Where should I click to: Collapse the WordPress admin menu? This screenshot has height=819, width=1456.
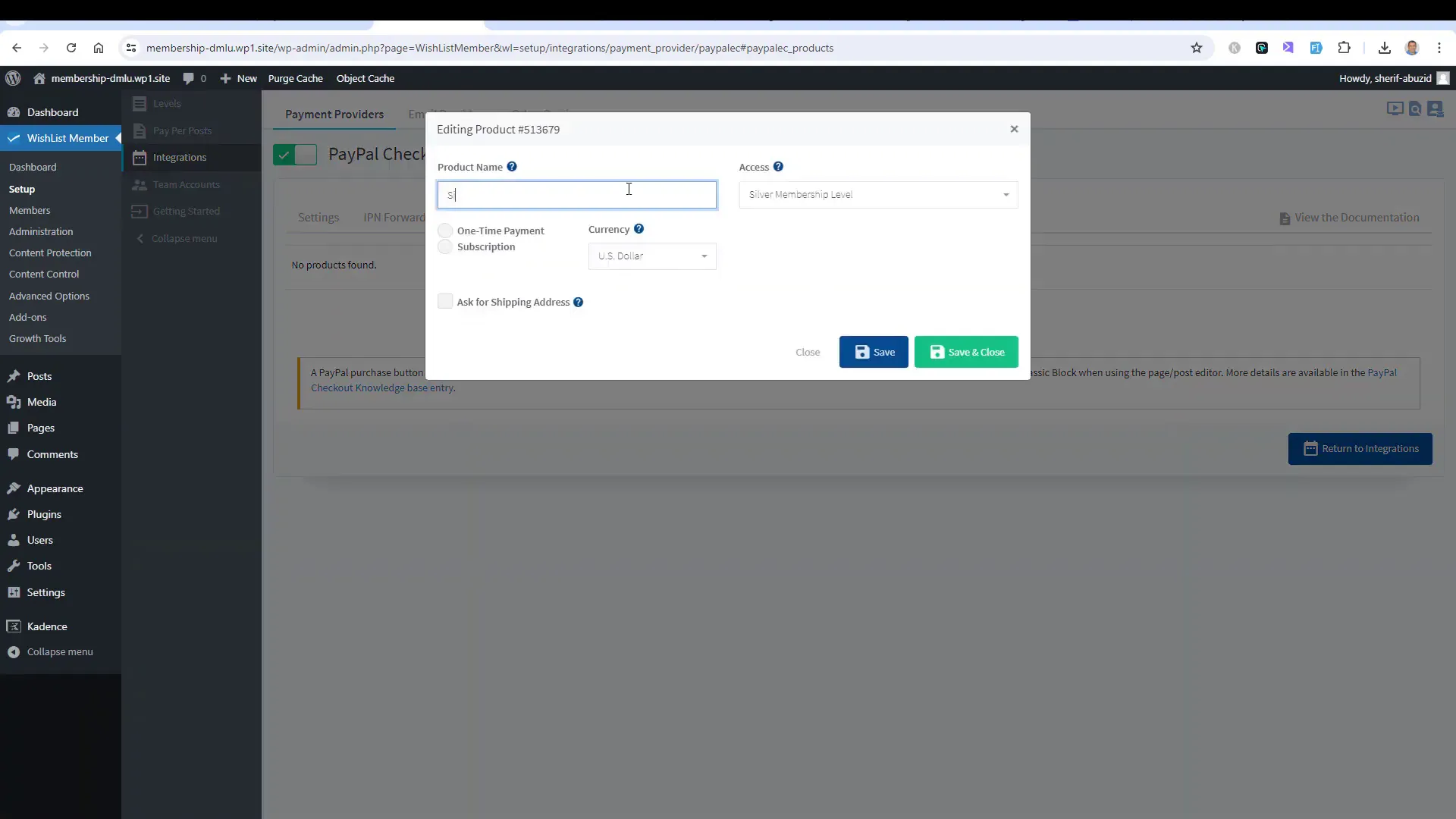pyautogui.click(x=51, y=651)
